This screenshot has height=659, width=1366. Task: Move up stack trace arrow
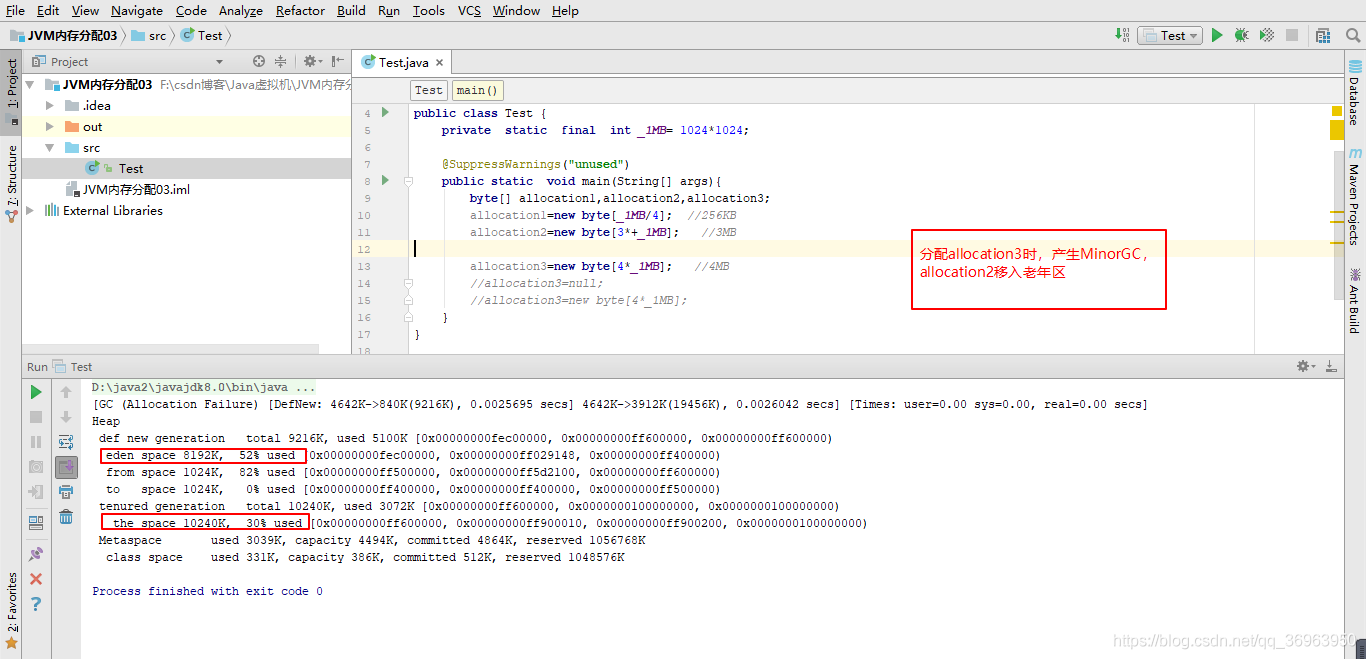(x=66, y=392)
